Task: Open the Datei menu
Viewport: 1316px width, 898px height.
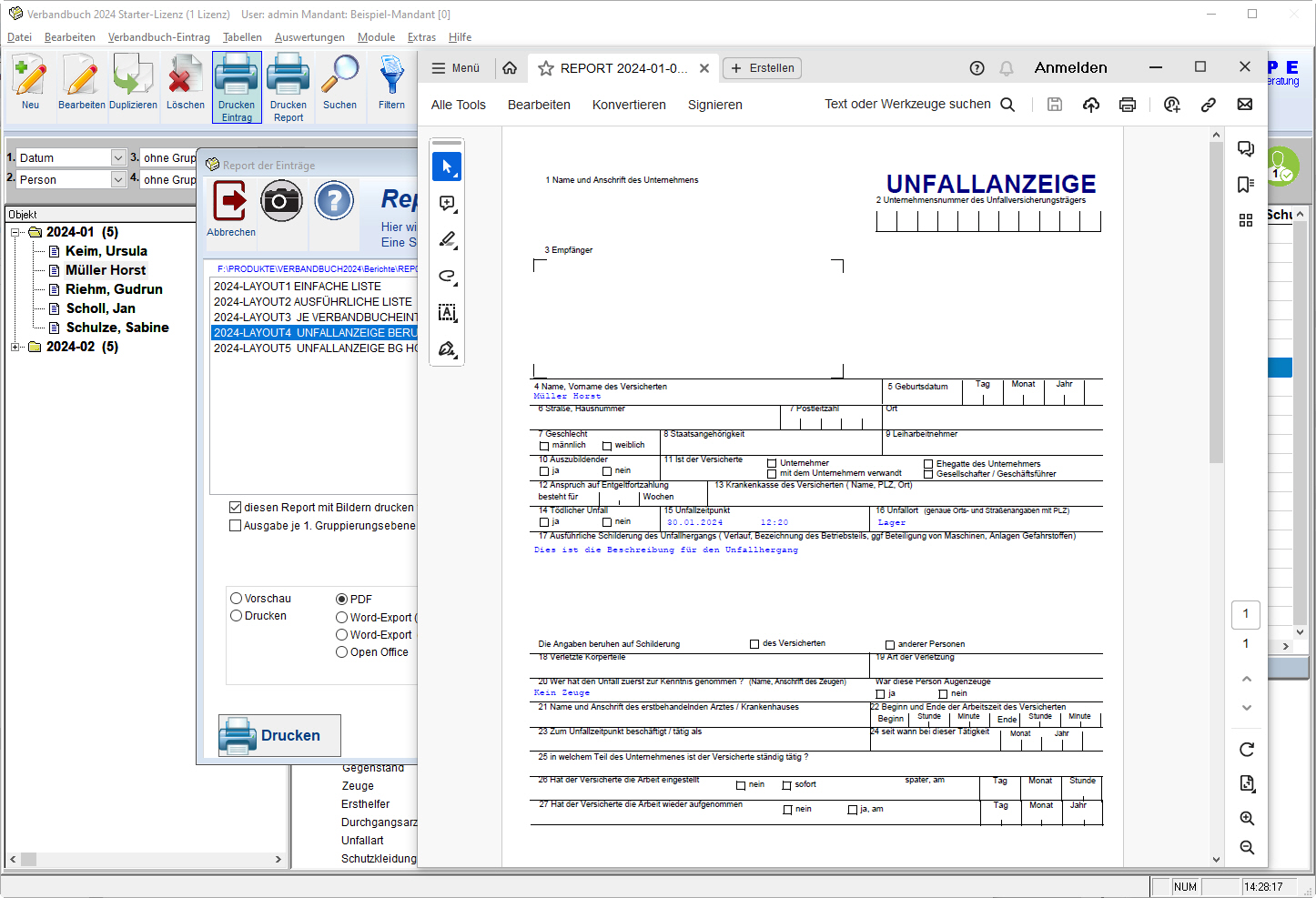Action: click(x=19, y=37)
